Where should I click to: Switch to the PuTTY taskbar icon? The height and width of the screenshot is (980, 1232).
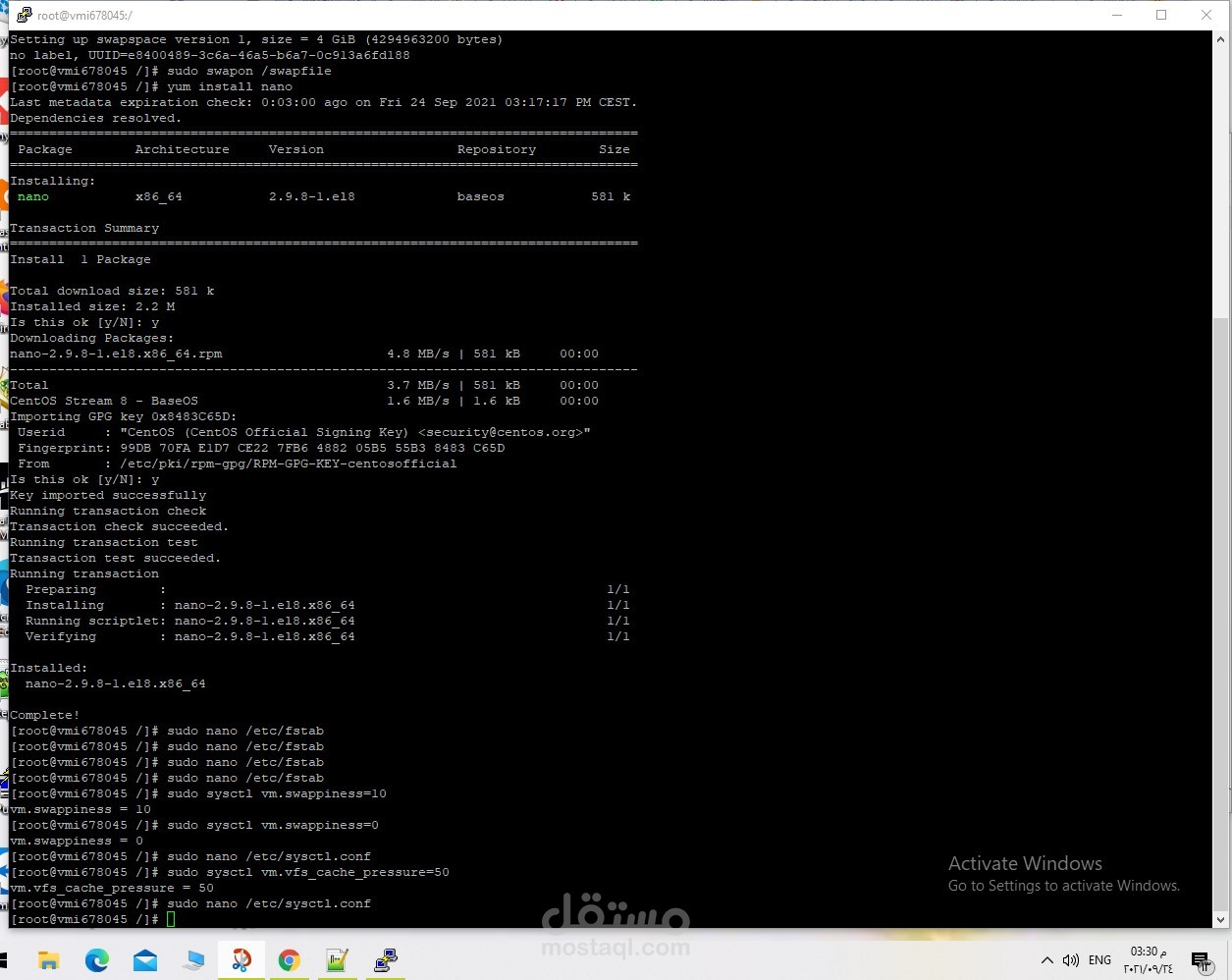pyautogui.click(x=385, y=959)
